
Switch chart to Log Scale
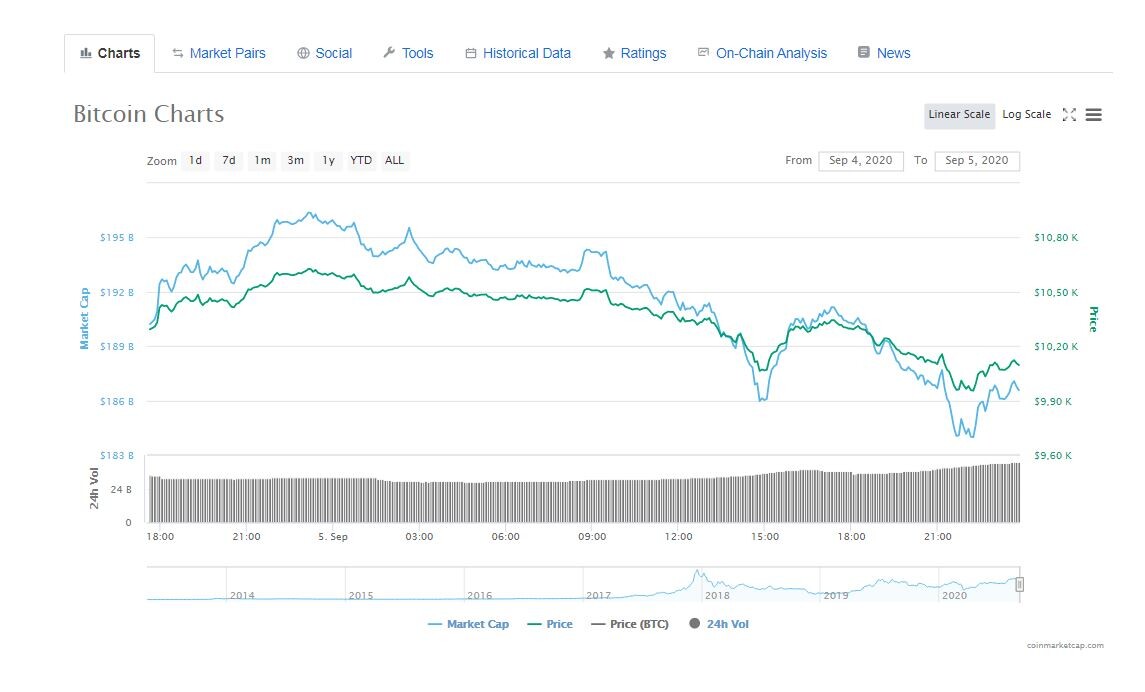(1026, 115)
